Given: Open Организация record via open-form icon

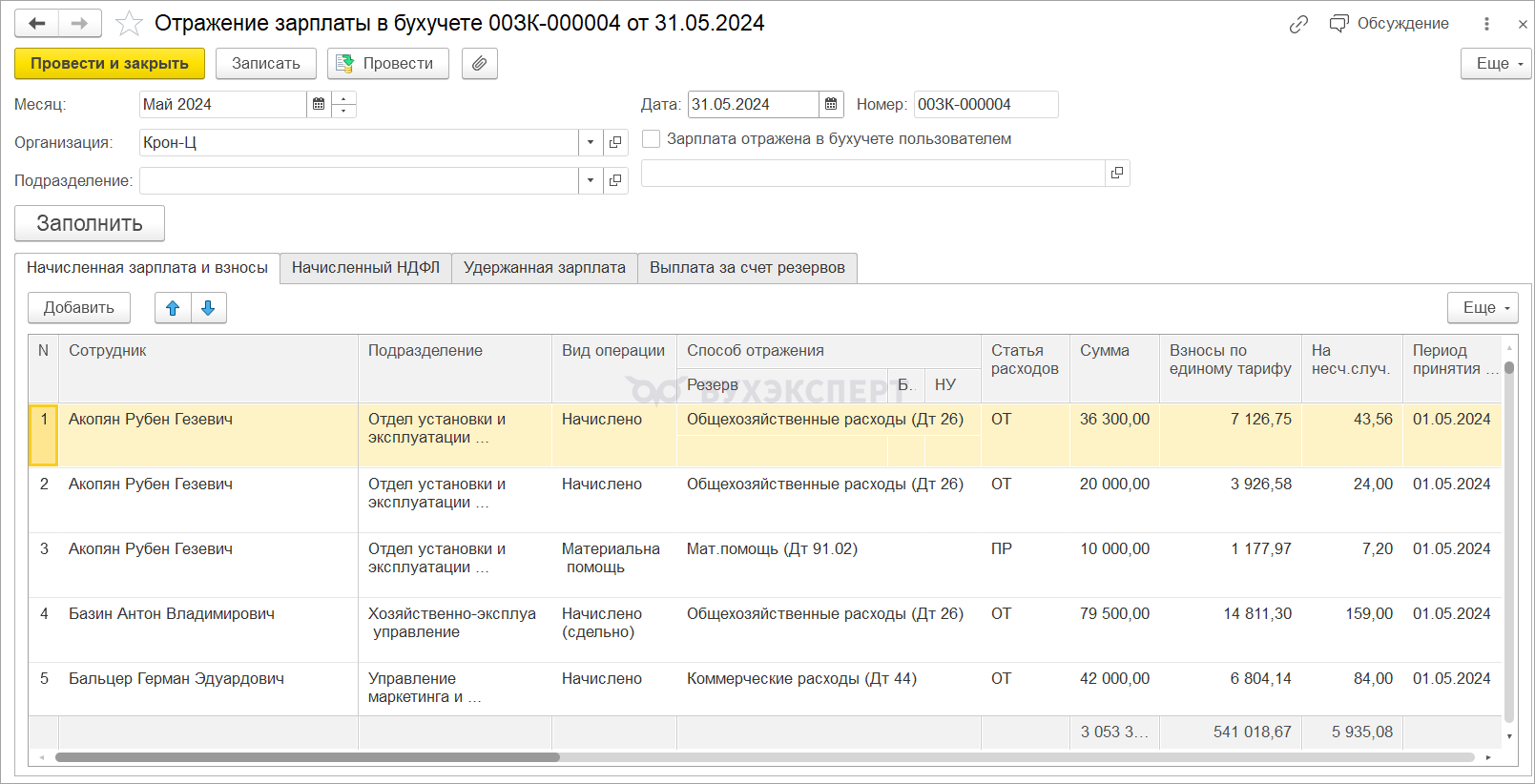Looking at the screenshot, I should (x=615, y=142).
